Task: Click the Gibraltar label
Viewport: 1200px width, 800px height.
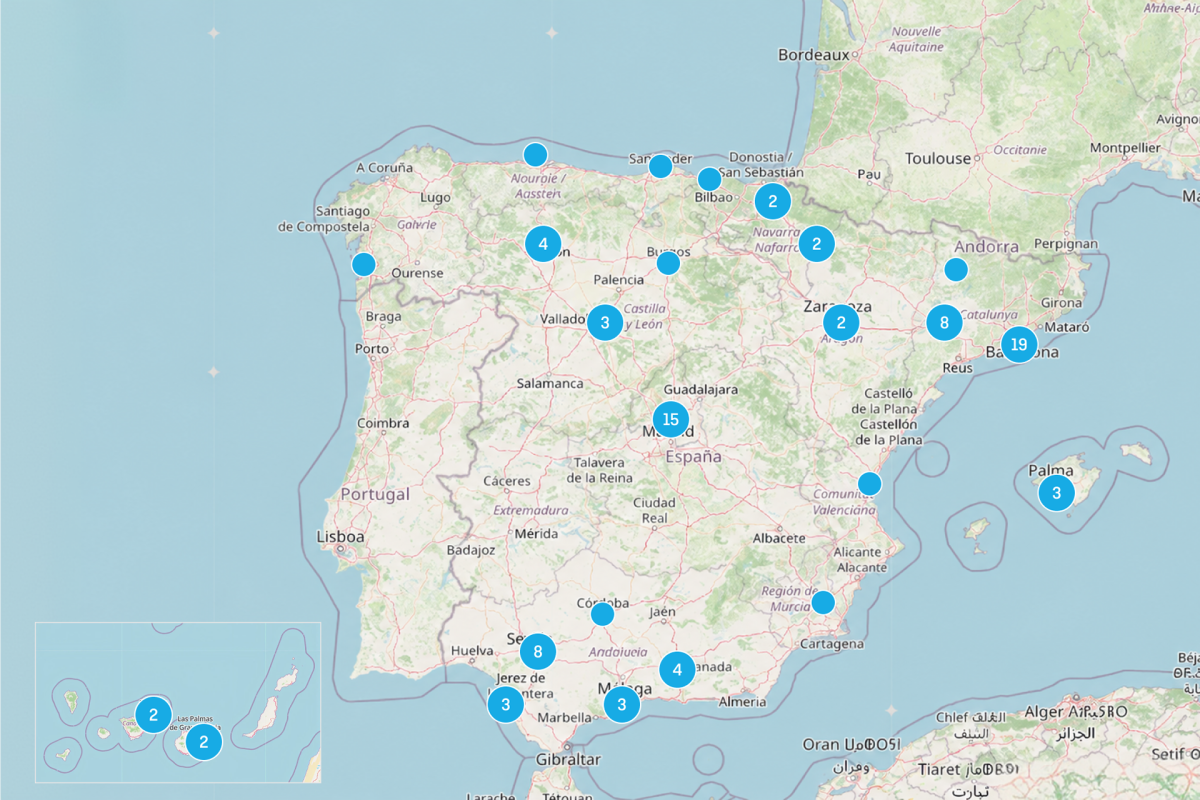Action: click(x=567, y=760)
